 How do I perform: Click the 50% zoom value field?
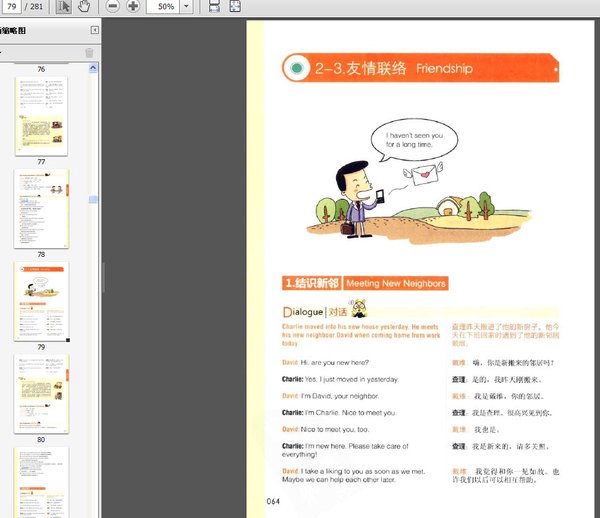[163, 6]
